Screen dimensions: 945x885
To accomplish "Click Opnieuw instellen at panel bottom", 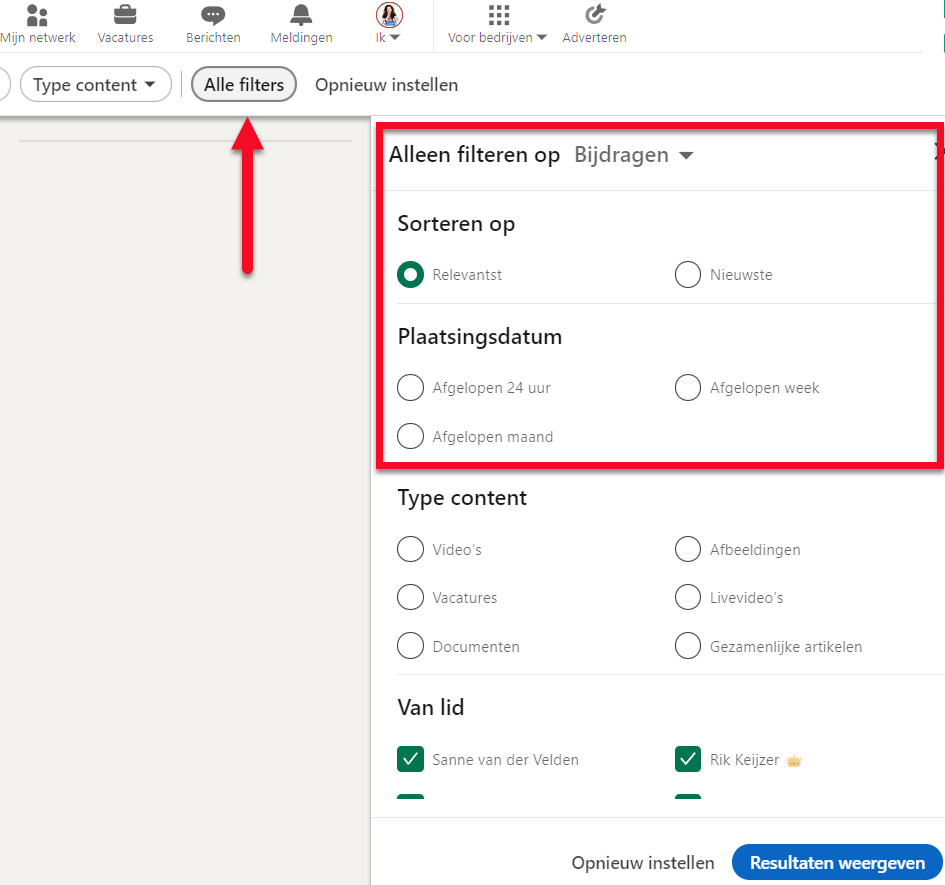I will pos(642,863).
